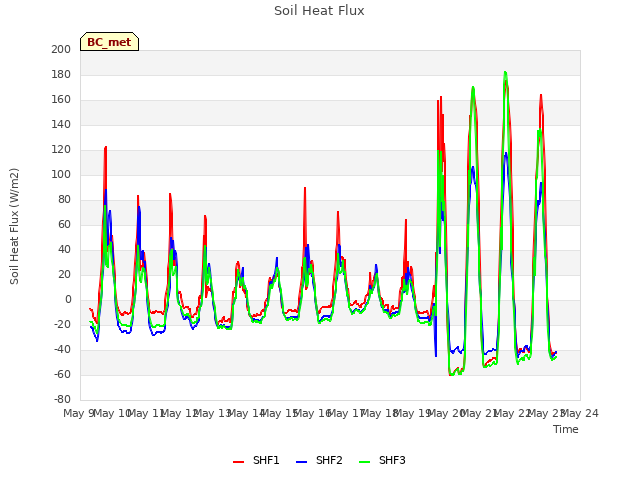Viewport: 640px width, 480px height.
Task: Click the May 22 x-axis label
Action: click(513, 413)
